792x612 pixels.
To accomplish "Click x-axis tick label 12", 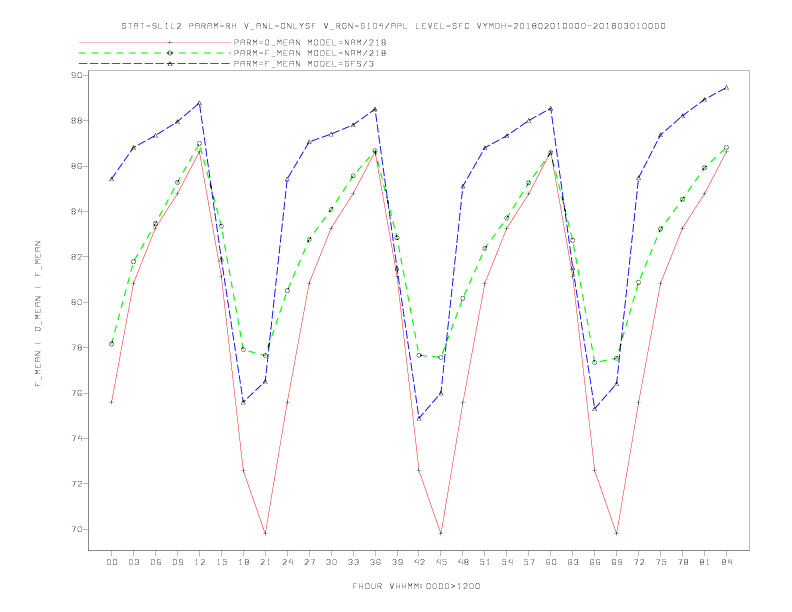I will tap(200, 562).
